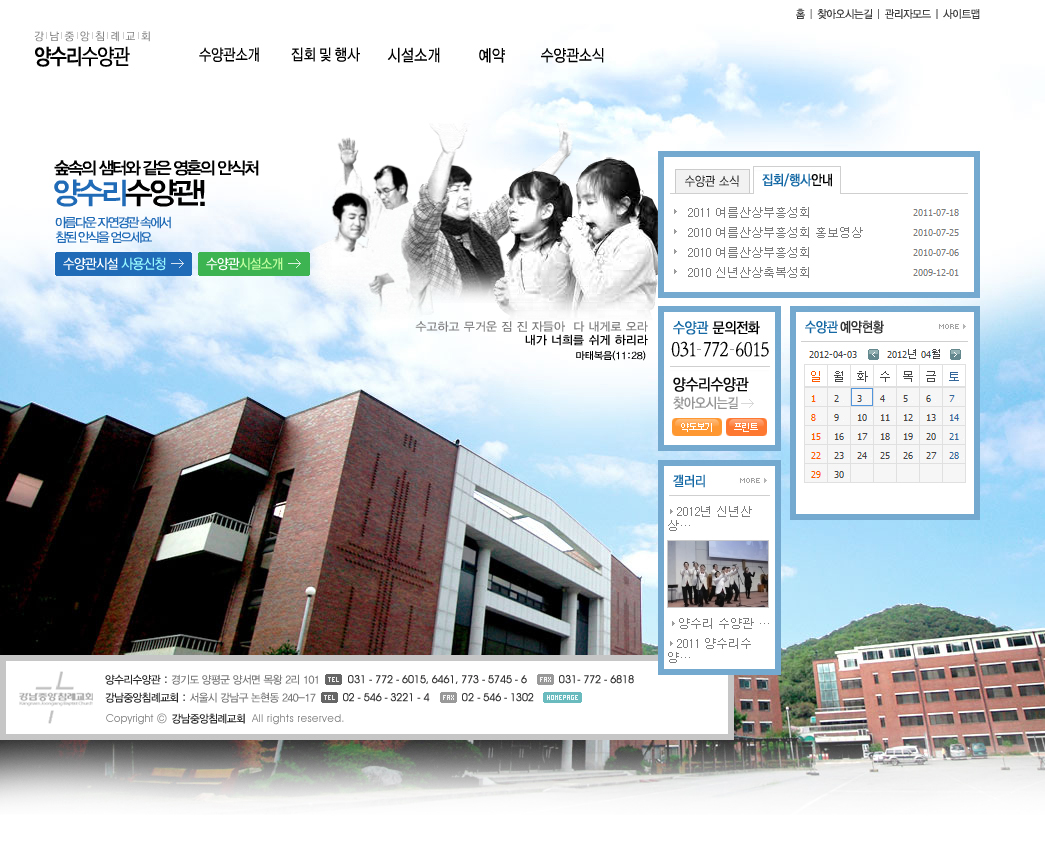Open MORE link in 갤러리 panel
Image resolution: width=1045 pixels, height=847 pixels.
[753, 481]
